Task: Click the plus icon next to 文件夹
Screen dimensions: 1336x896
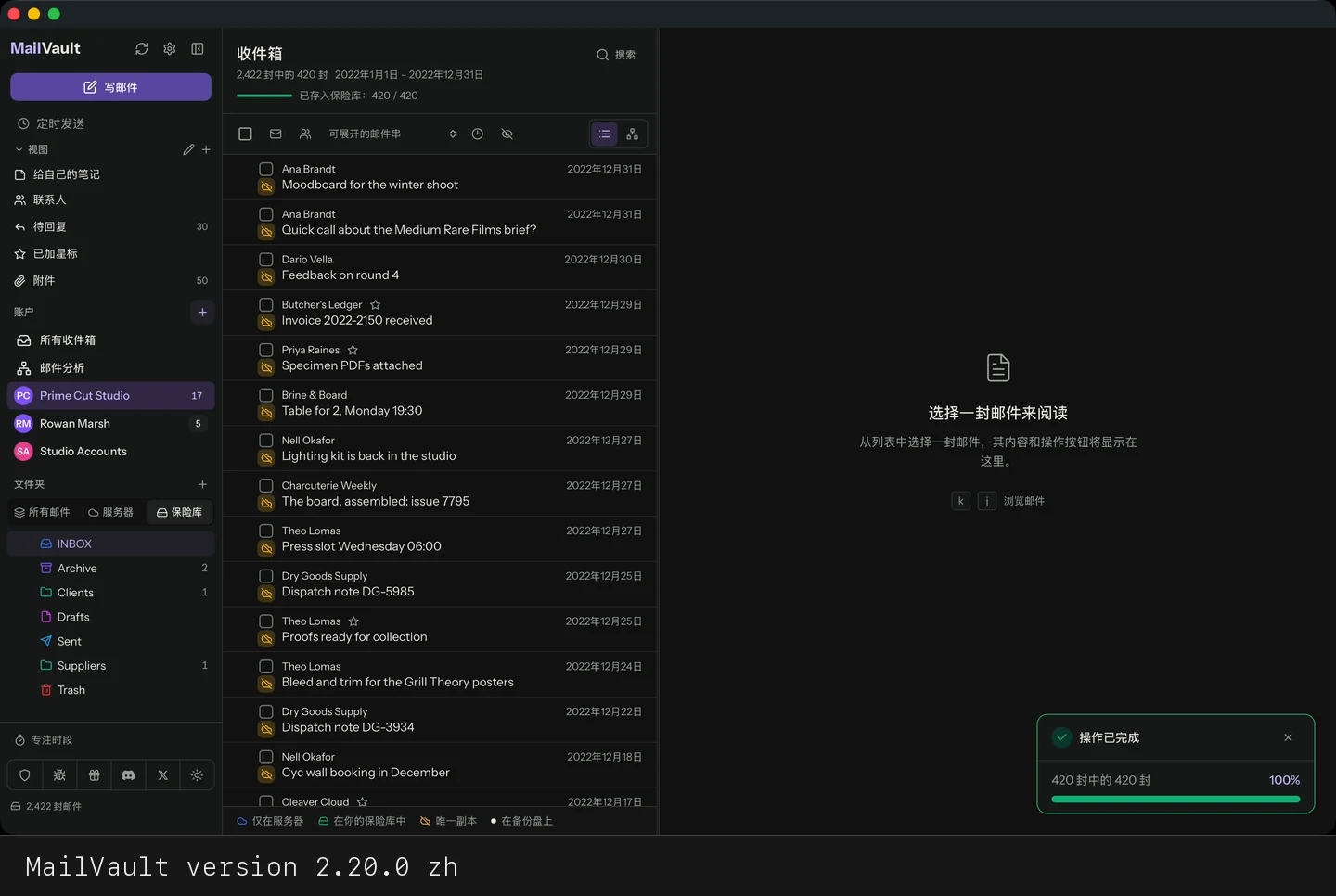Action: pos(202,484)
